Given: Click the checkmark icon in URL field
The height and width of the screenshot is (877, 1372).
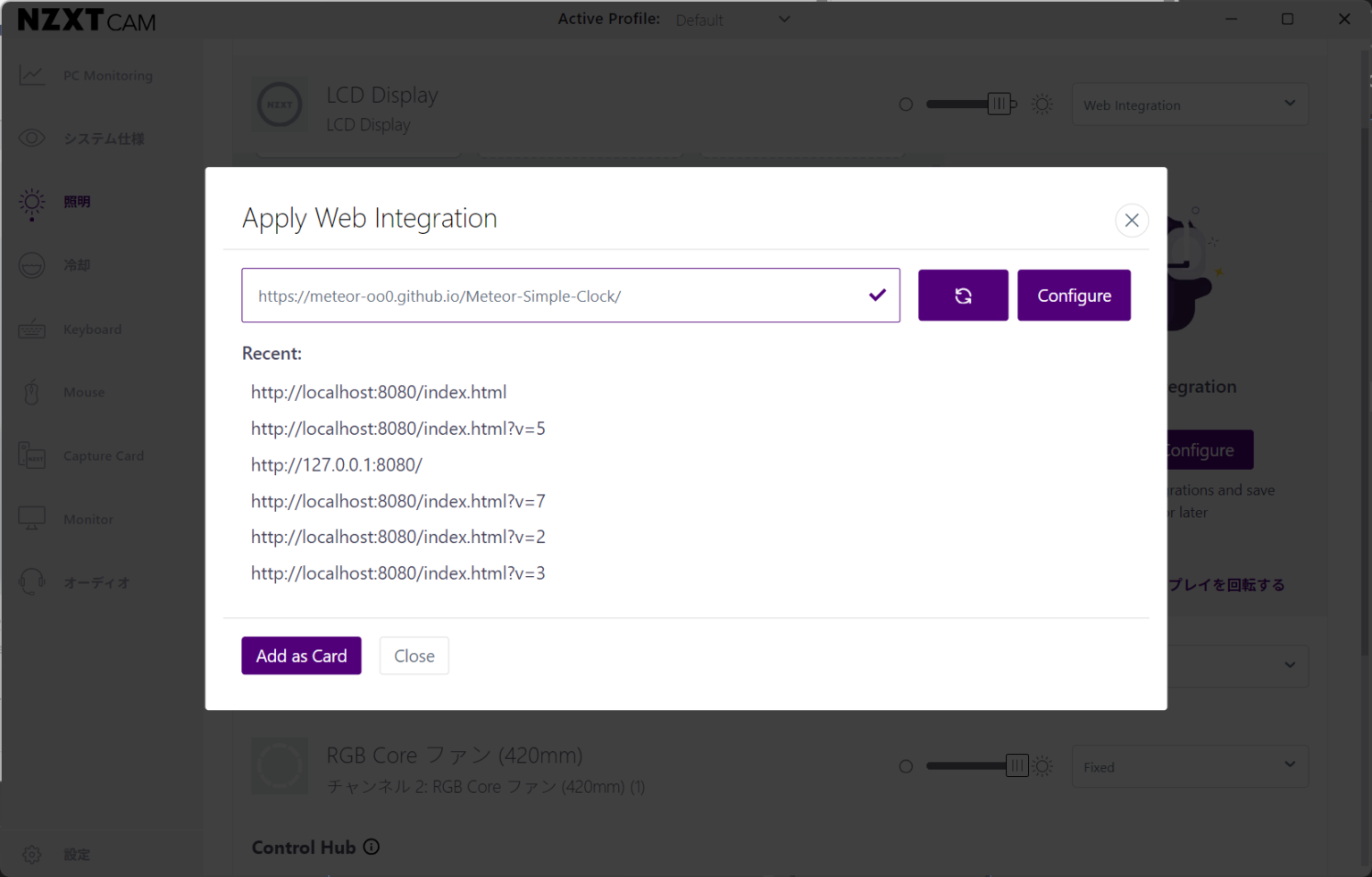Looking at the screenshot, I should click(877, 295).
